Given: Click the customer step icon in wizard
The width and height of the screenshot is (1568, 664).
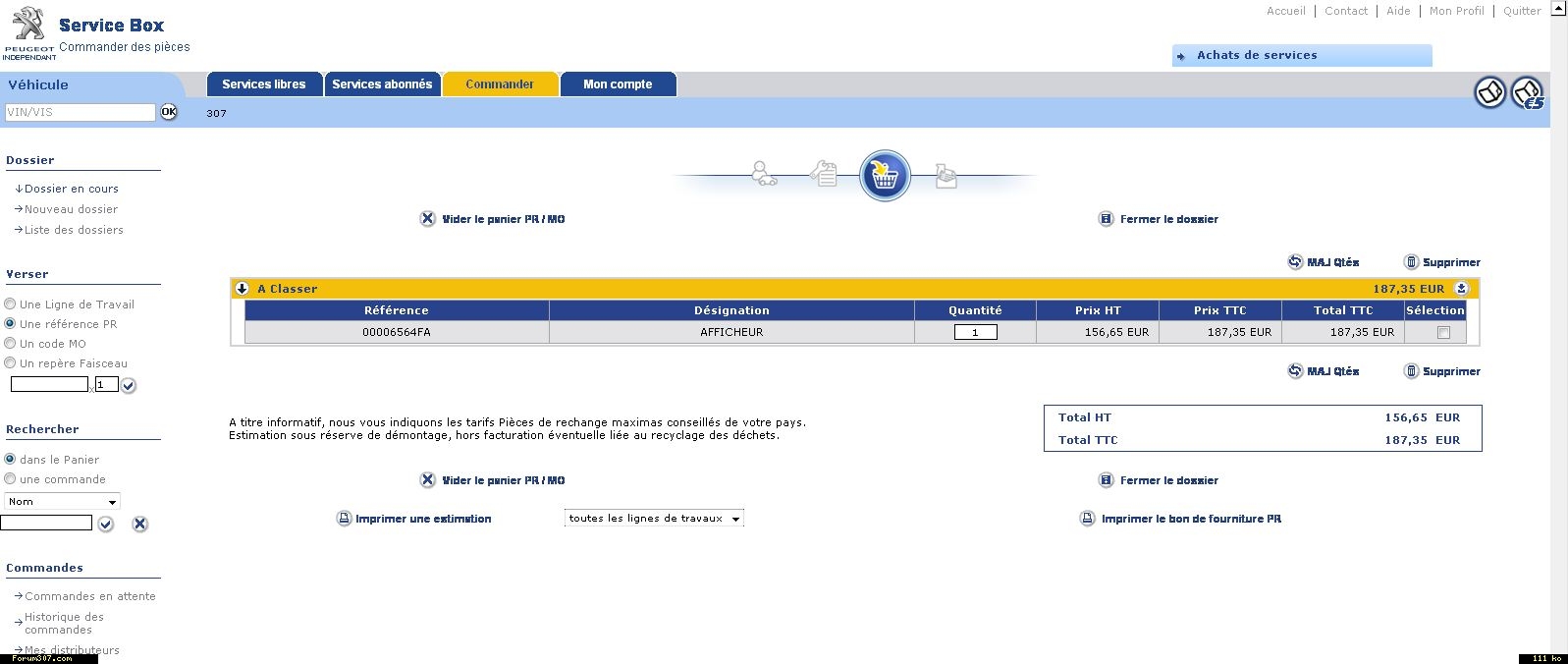Looking at the screenshot, I should click(x=764, y=174).
